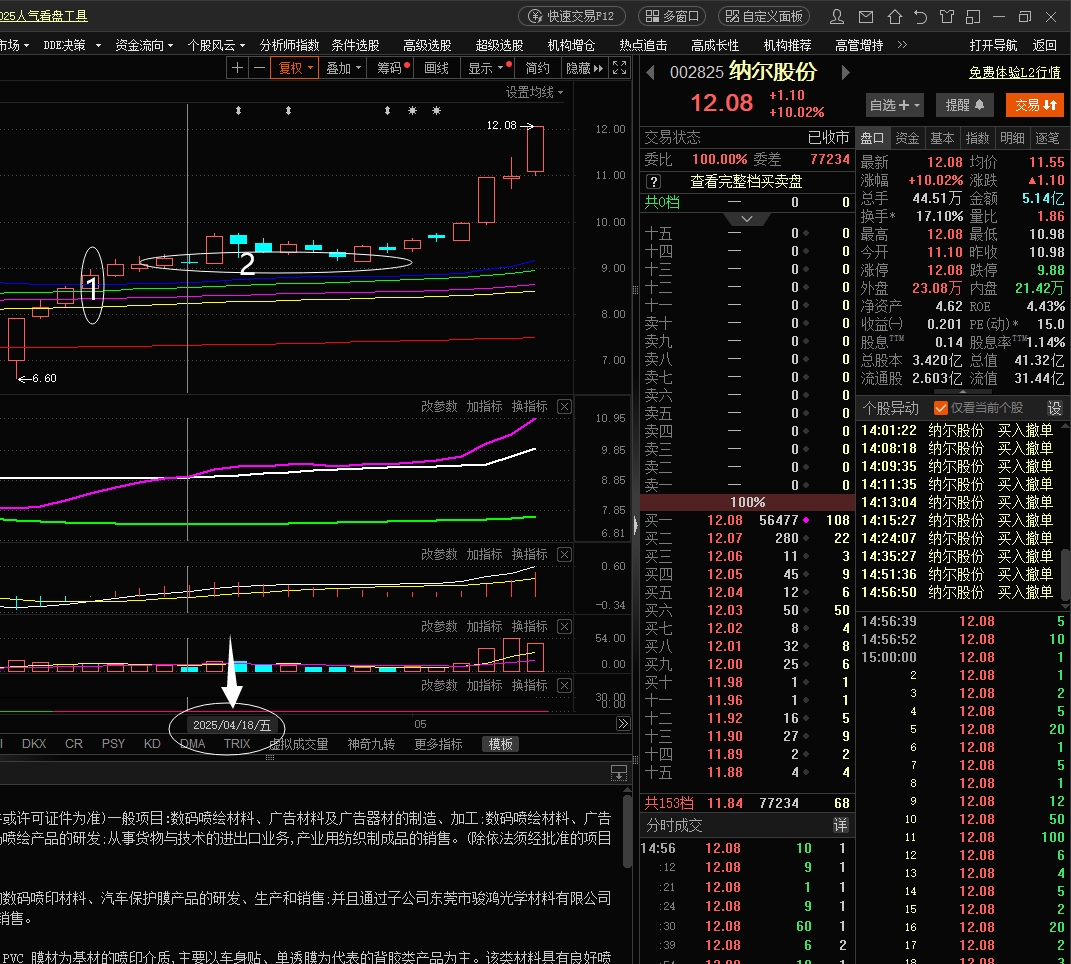Switch to the 明细 tab
The width and height of the screenshot is (1071, 964).
(x=1012, y=138)
